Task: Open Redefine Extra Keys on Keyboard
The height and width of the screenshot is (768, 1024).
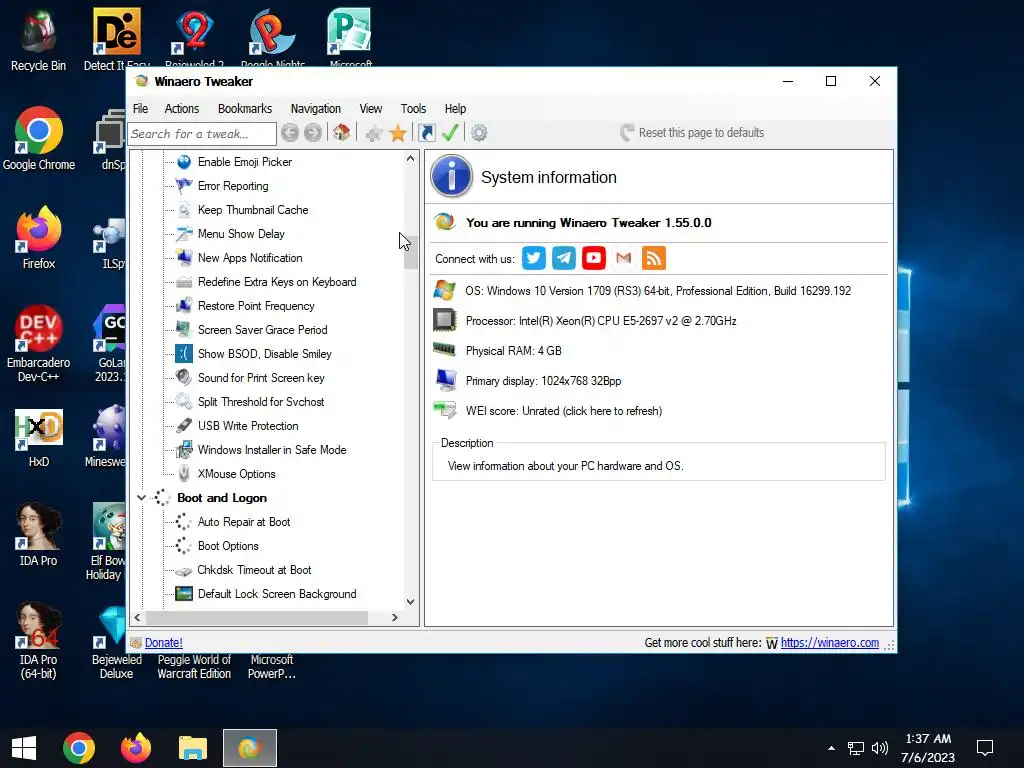Action: (277, 282)
